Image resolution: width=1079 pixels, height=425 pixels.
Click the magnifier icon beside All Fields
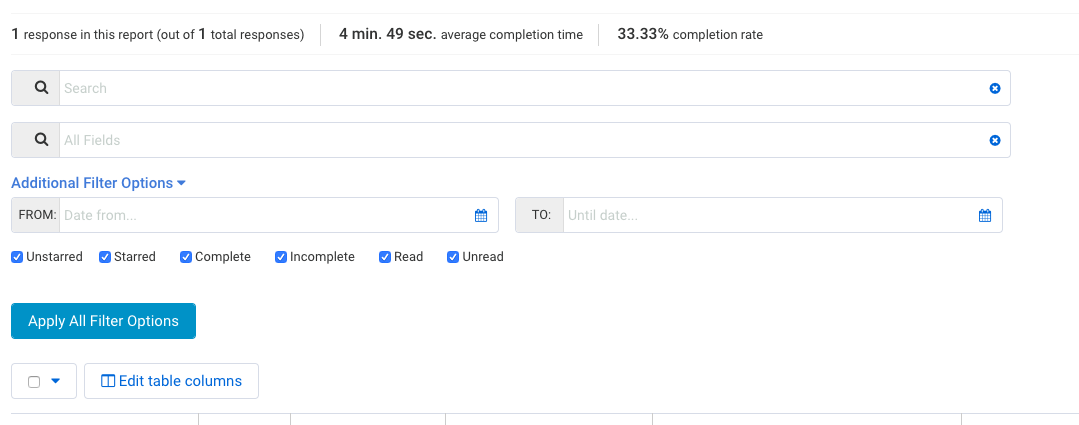coord(42,140)
